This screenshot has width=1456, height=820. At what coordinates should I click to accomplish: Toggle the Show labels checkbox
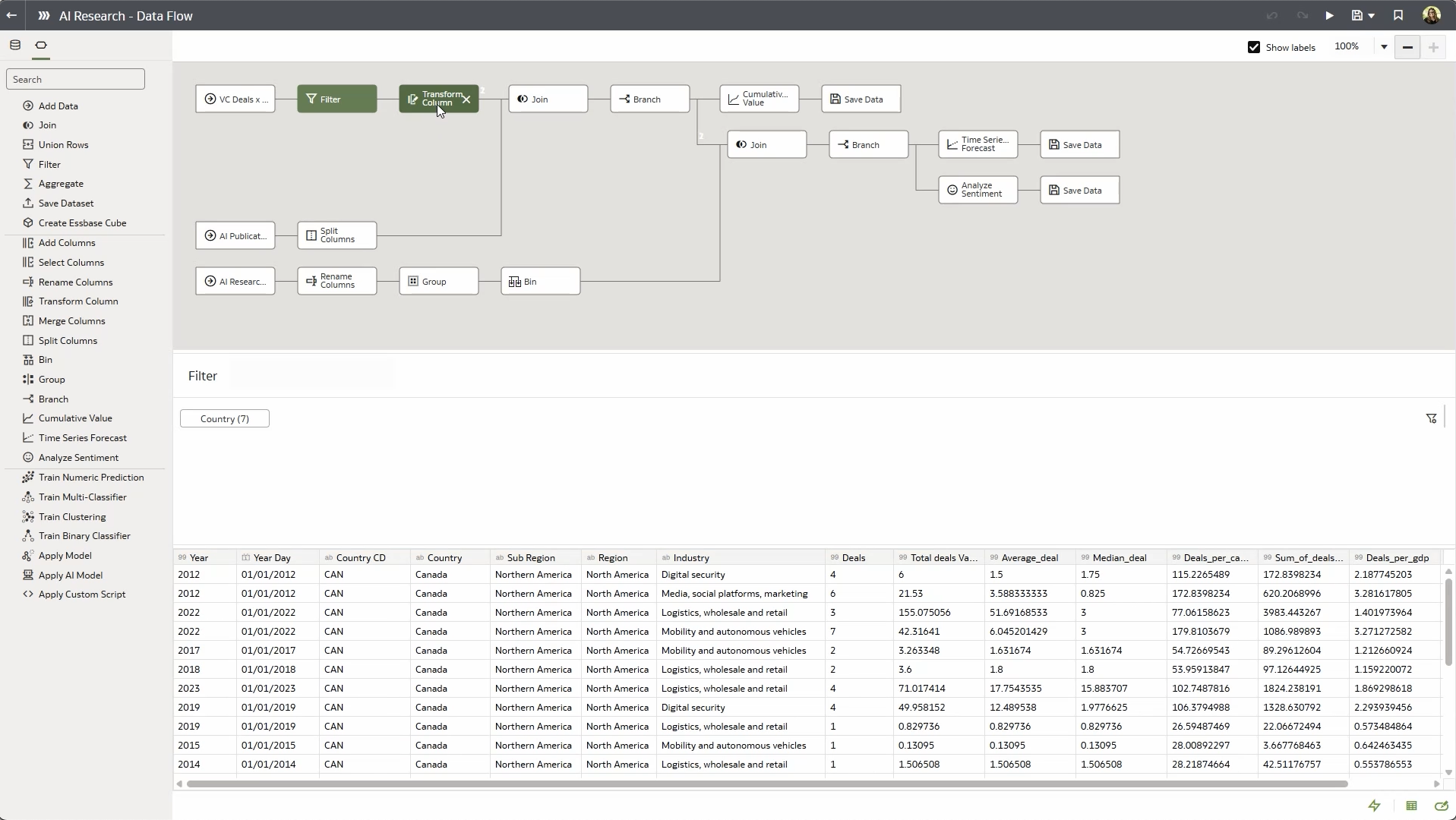tap(1252, 46)
